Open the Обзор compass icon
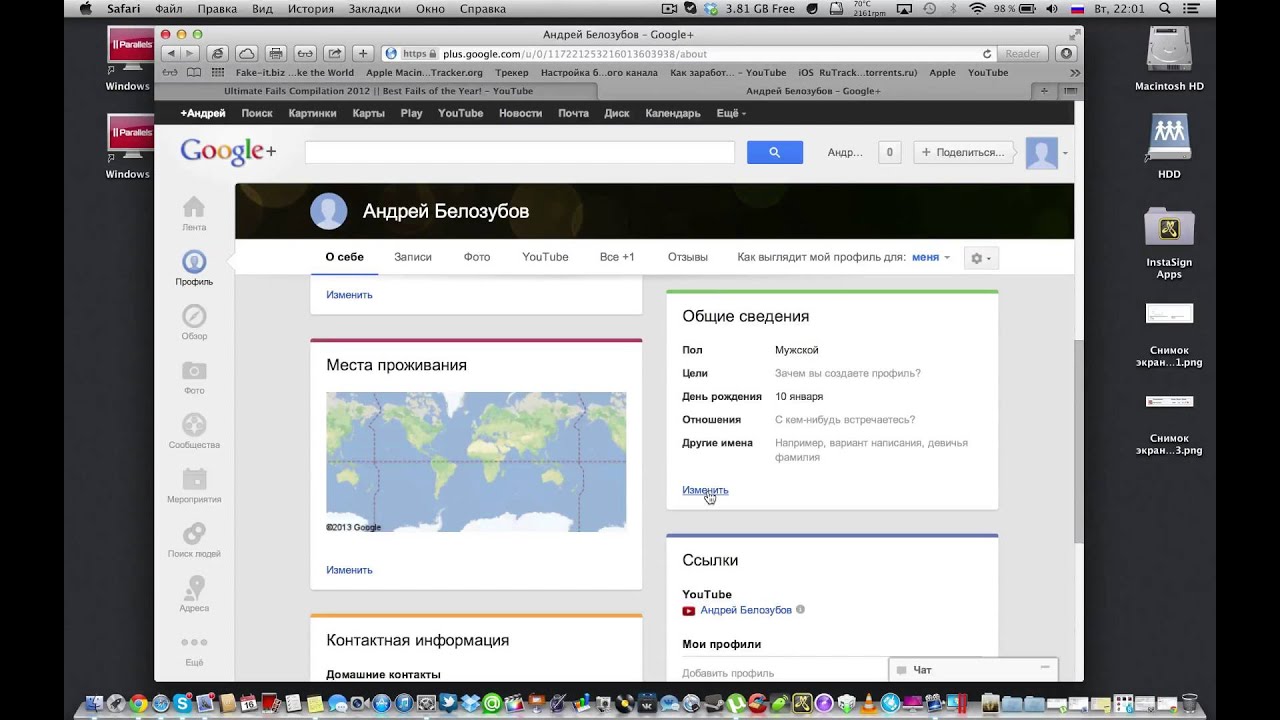The width and height of the screenshot is (1280, 720). (194, 316)
